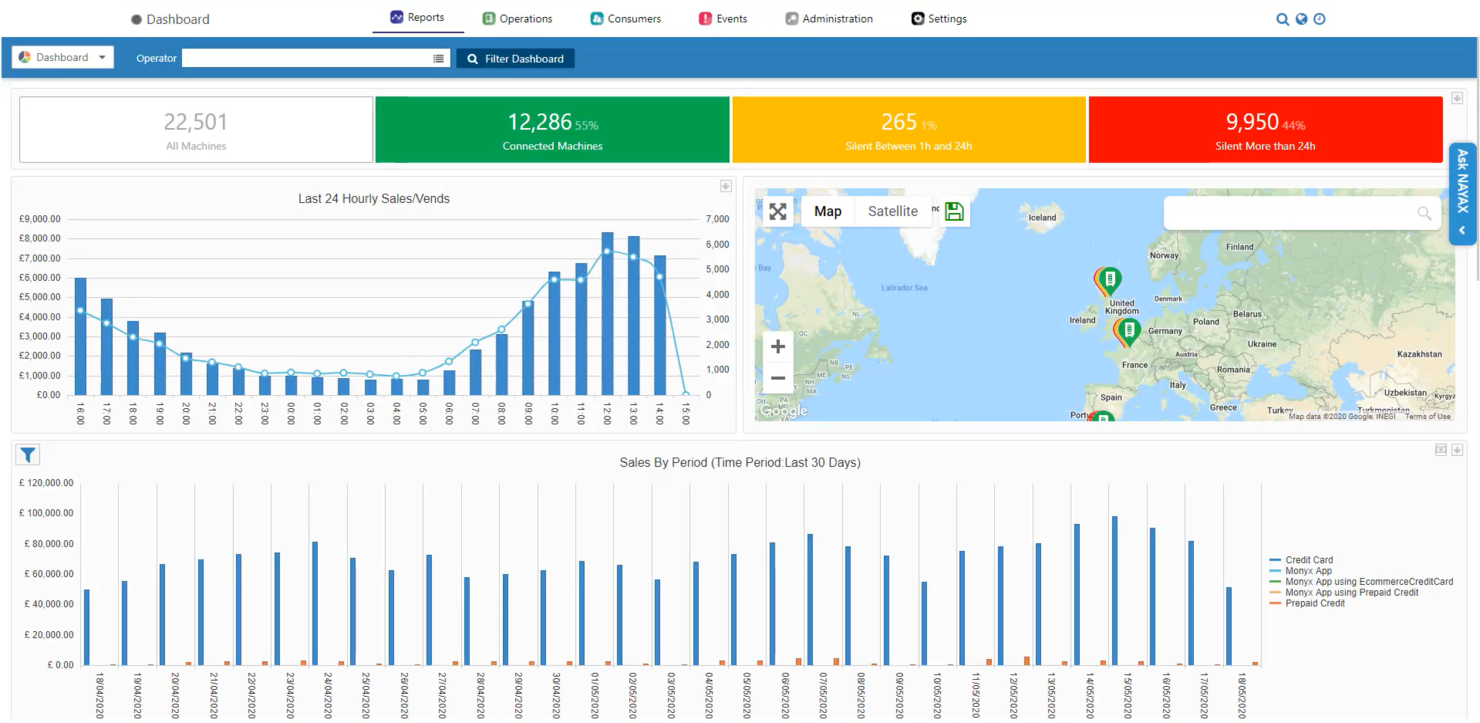Open the Operator list icon inside the field

(x=438, y=58)
